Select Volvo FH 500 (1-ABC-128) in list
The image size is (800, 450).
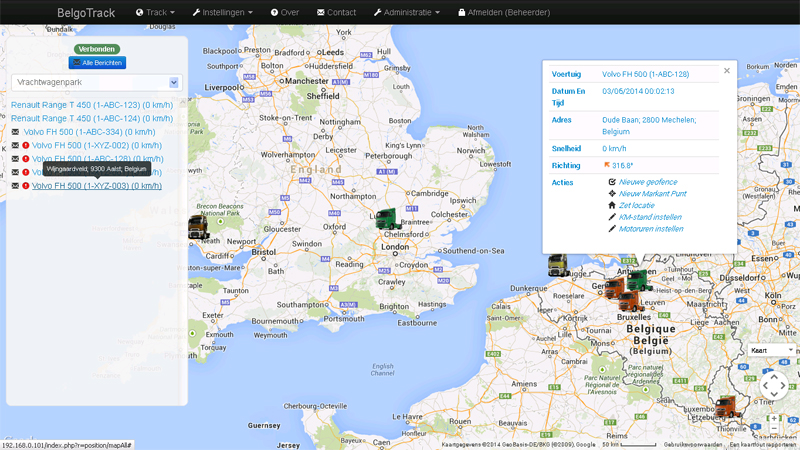(x=97, y=159)
